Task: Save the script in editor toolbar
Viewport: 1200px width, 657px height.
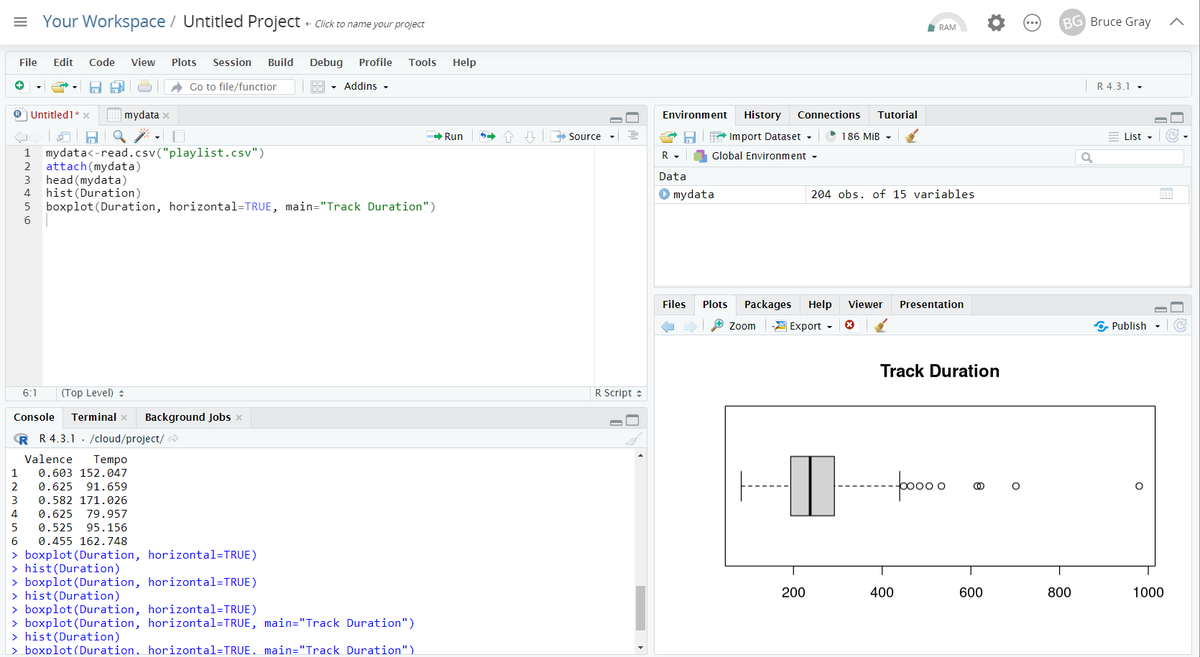Action: (91, 136)
